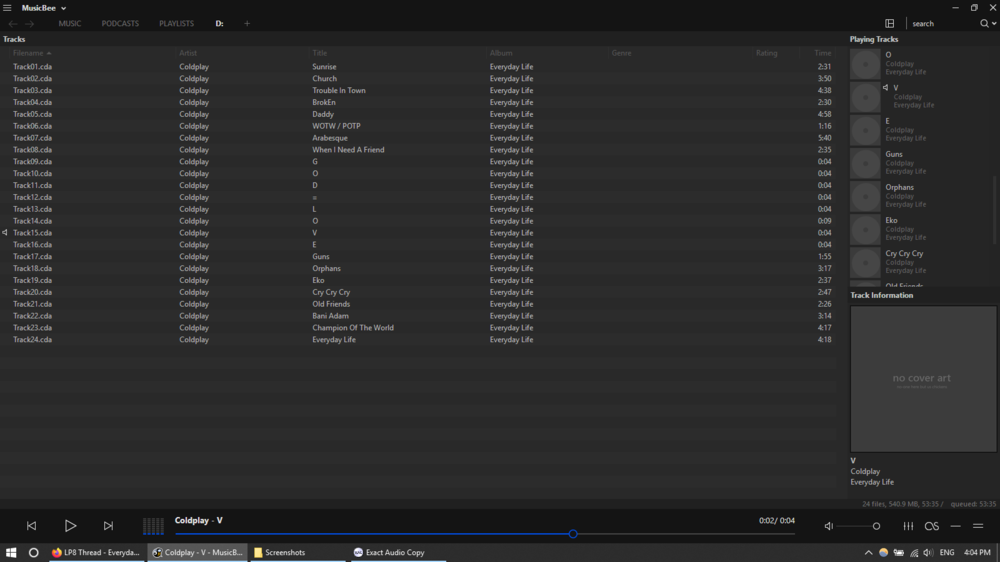Open the network tray icon
The image size is (1000, 562).
point(914,553)
